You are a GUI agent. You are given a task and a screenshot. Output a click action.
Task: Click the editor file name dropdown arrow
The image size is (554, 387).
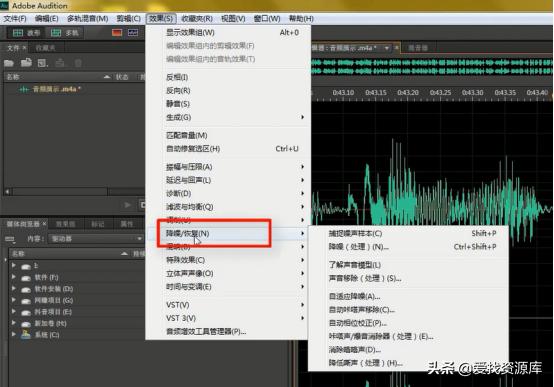[x=387, y=48]
